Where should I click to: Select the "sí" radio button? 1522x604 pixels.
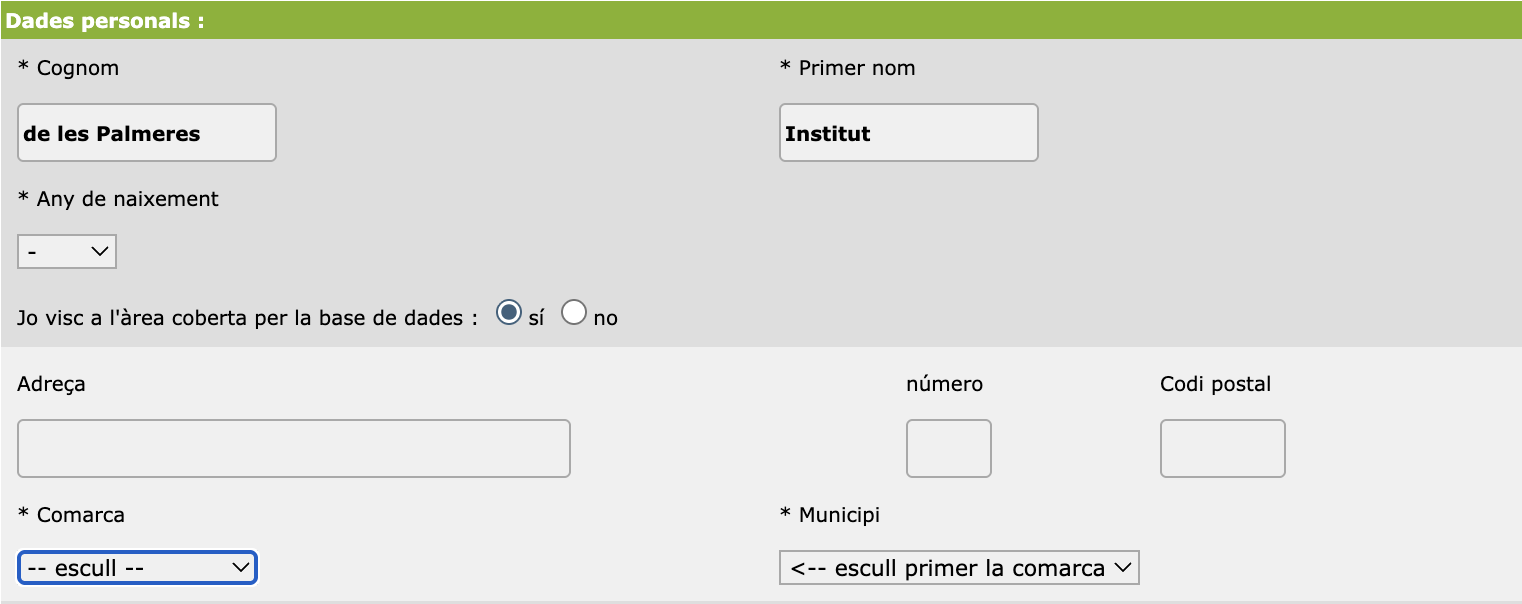[x=509, y=313]
